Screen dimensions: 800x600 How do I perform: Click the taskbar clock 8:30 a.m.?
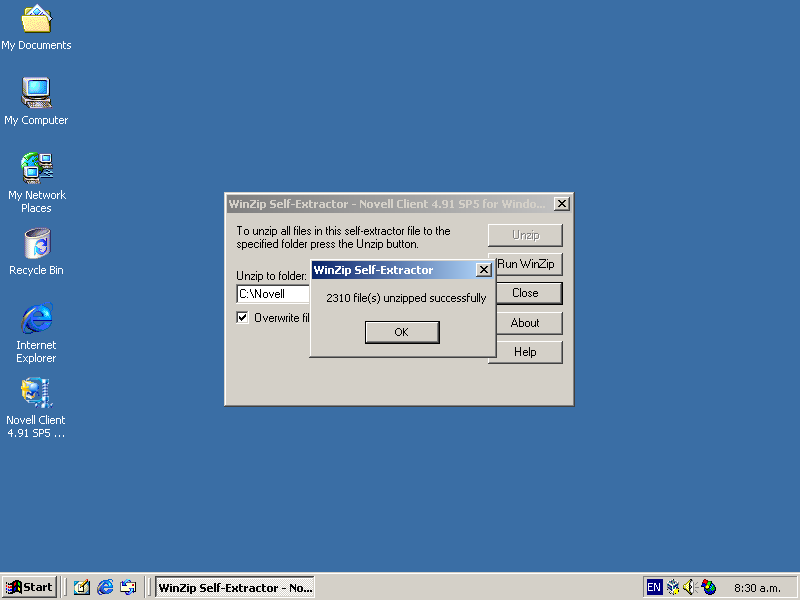(x=757, y=588)
